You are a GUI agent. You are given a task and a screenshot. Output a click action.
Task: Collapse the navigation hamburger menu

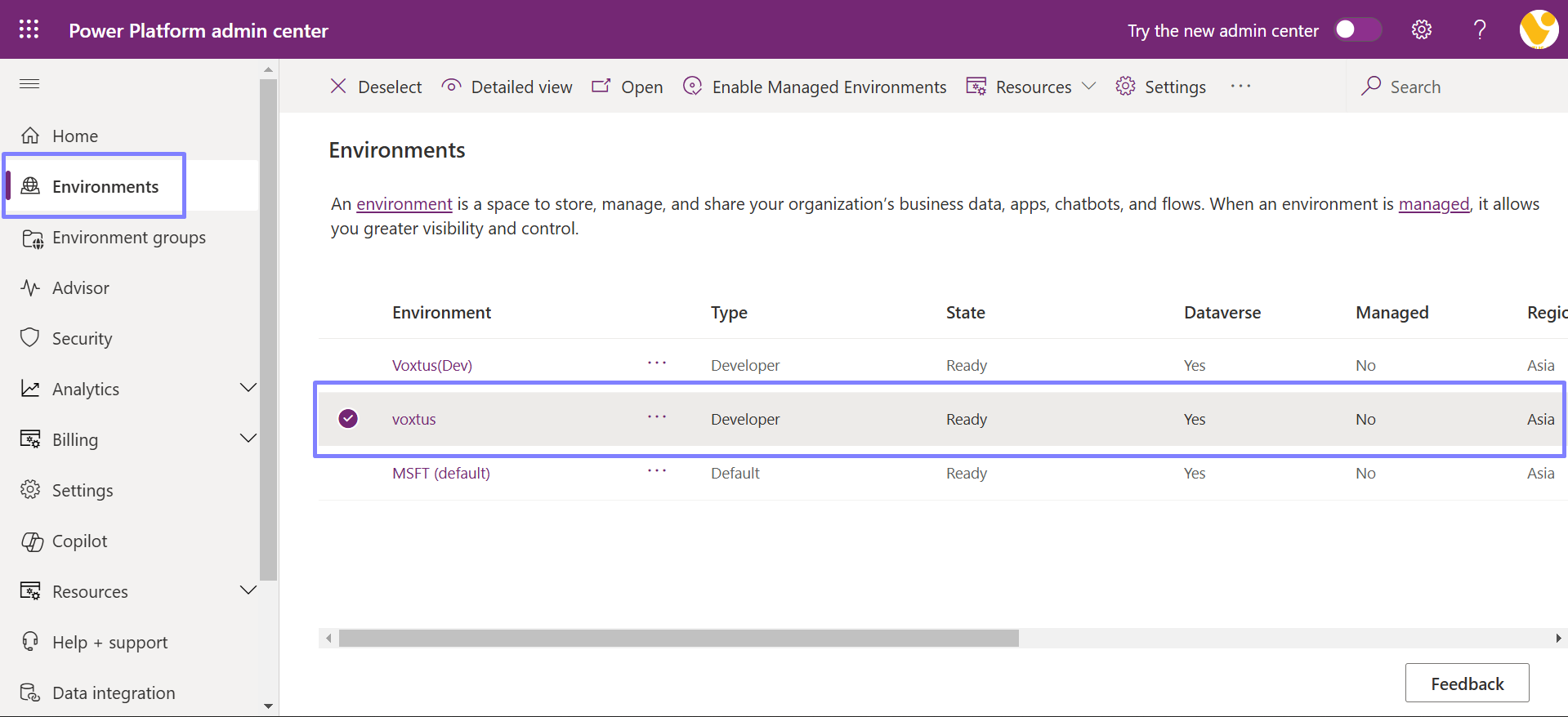pos(29,83)
